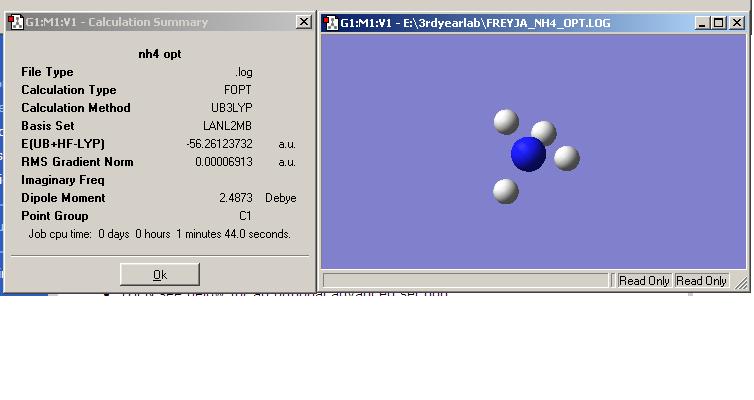Click the first Read Only status indicator
The height and width of the screenshot is (400, 754).
[x=644, y=281]
